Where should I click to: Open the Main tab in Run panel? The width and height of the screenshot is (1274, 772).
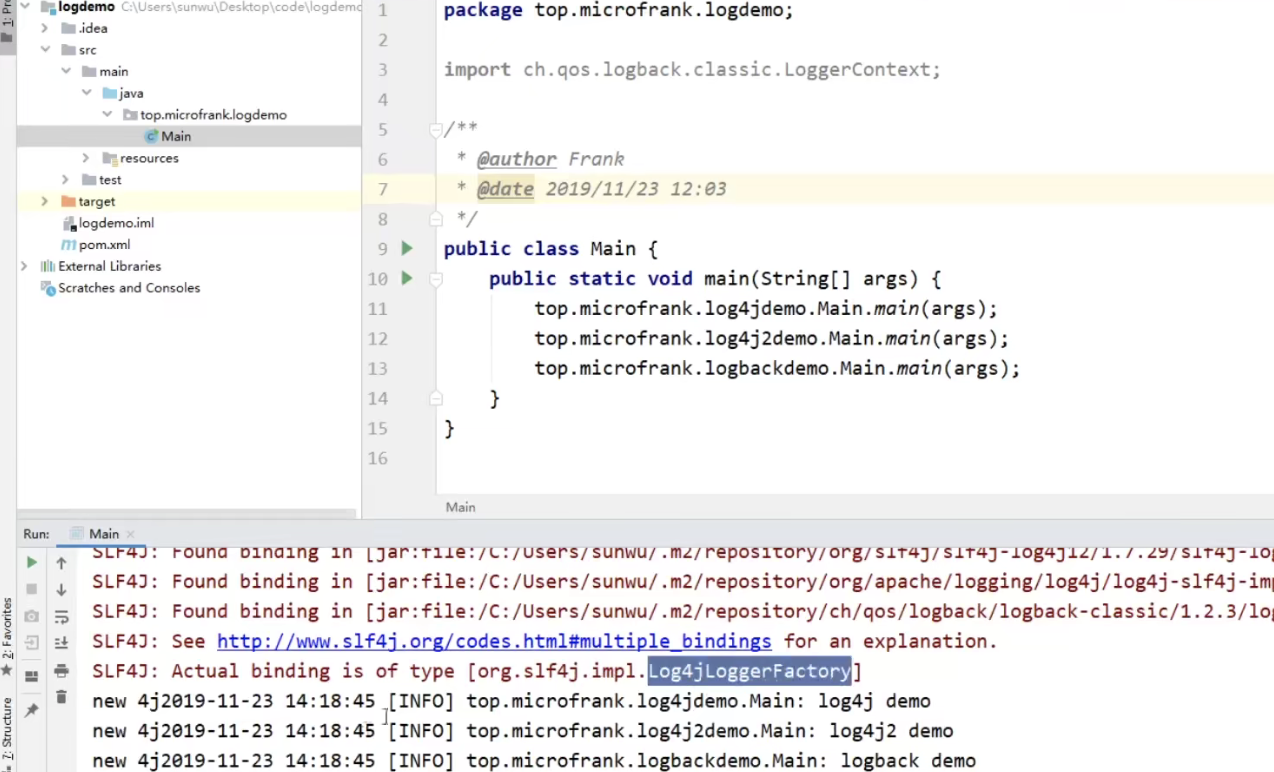(103, 534)
